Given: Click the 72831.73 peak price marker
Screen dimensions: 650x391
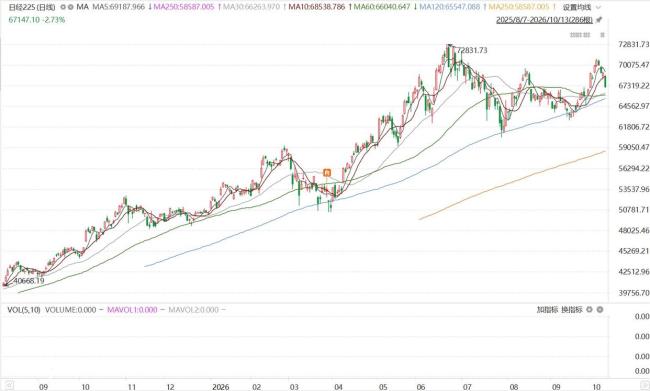Looking at the screenshot, I should [x=472, y=50].
